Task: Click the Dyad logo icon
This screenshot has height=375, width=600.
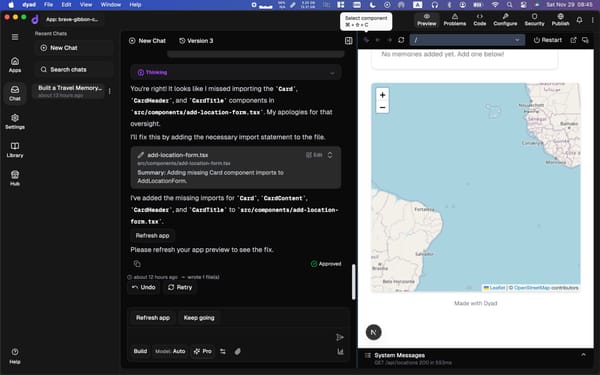Action: coord(35,19)
